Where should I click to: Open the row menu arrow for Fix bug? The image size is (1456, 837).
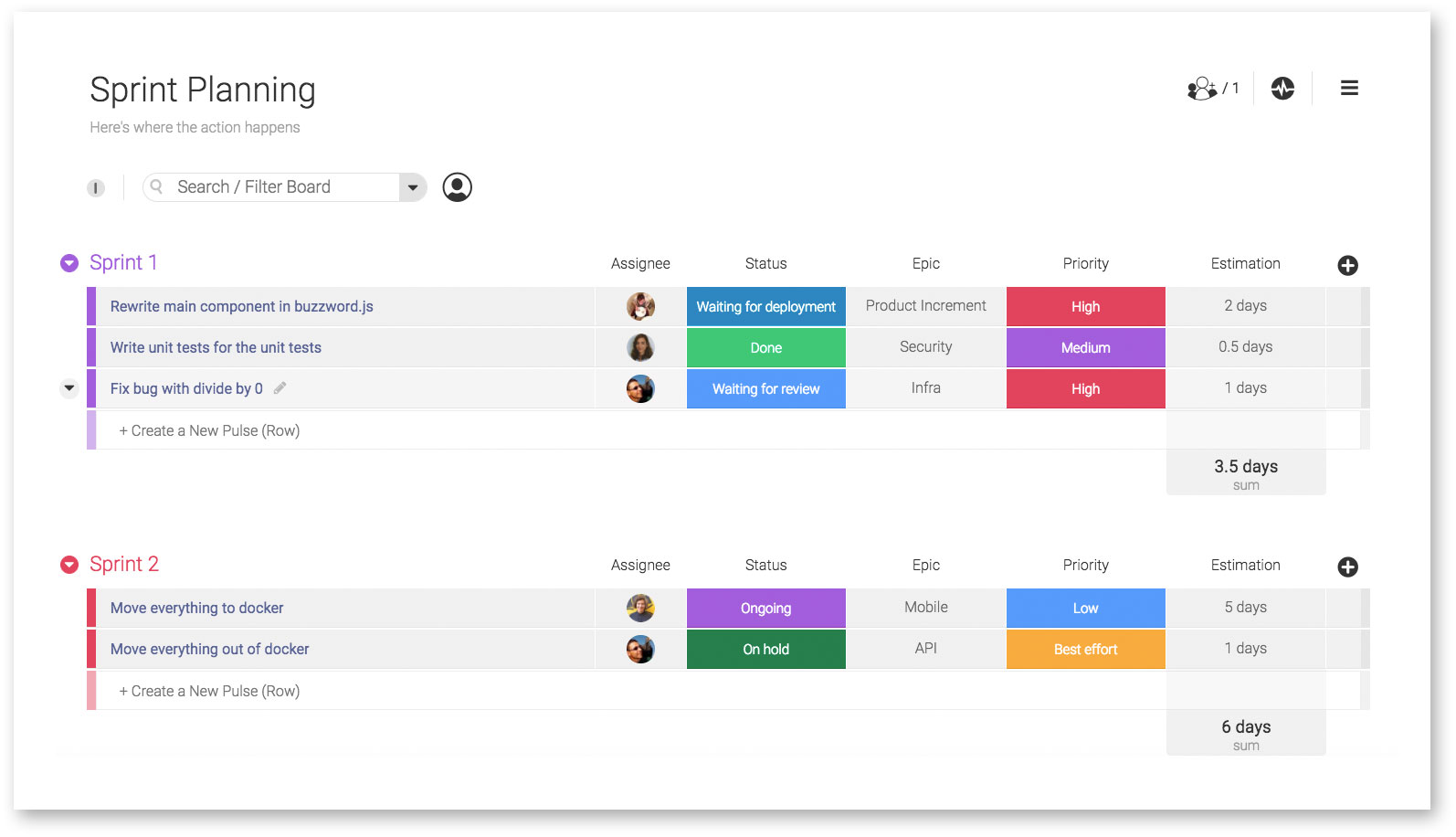[69, 388]
